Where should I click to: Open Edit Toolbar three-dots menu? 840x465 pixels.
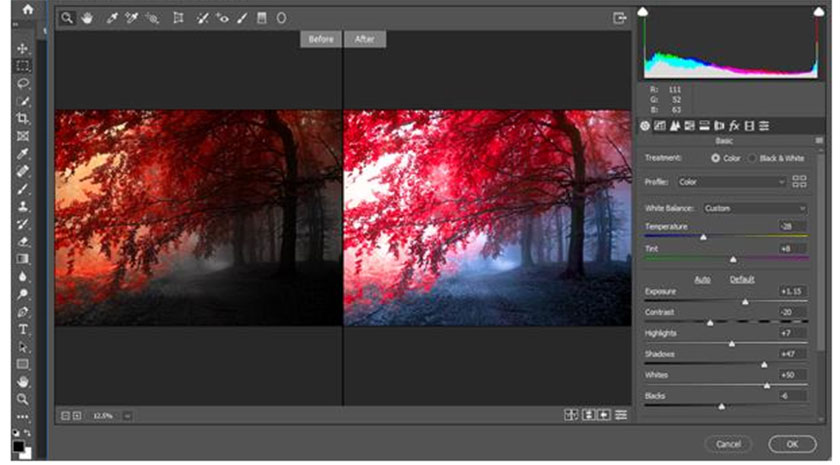tap(22, 416)
